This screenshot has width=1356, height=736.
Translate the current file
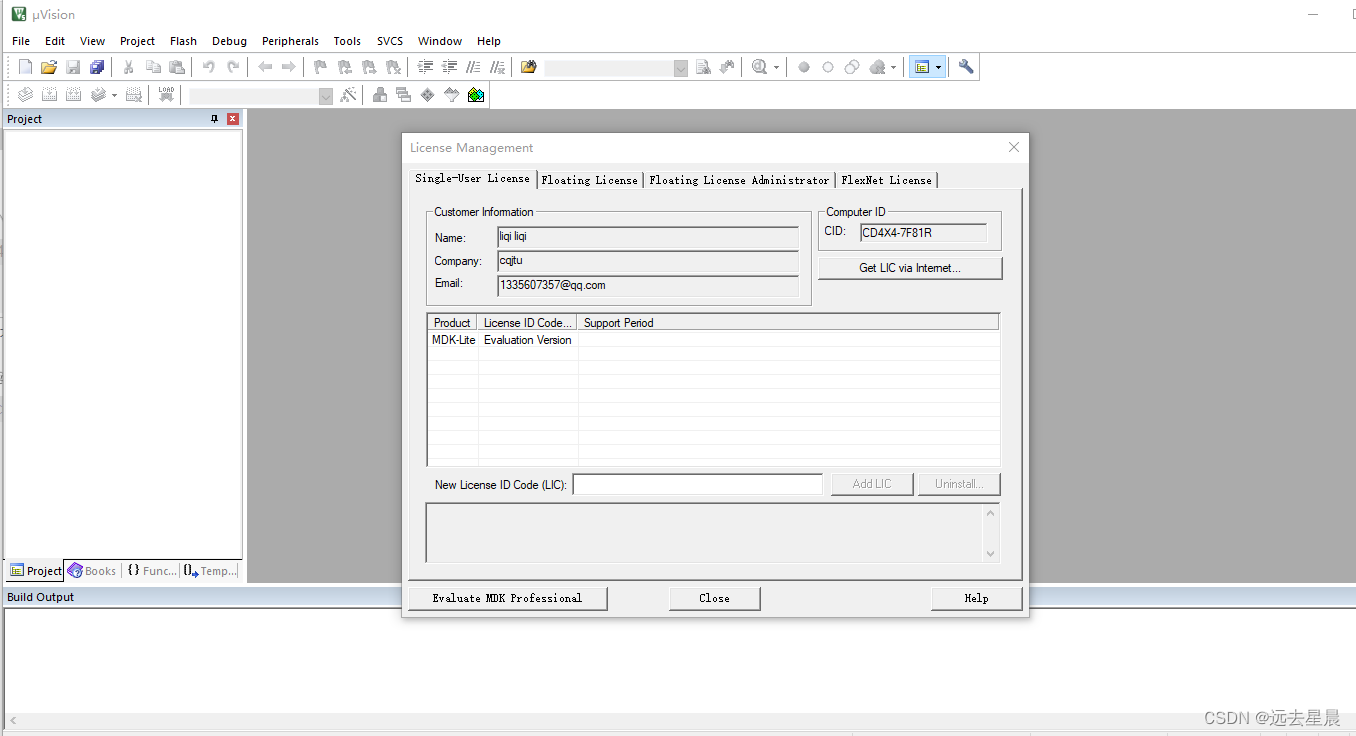tap(25, 95)
